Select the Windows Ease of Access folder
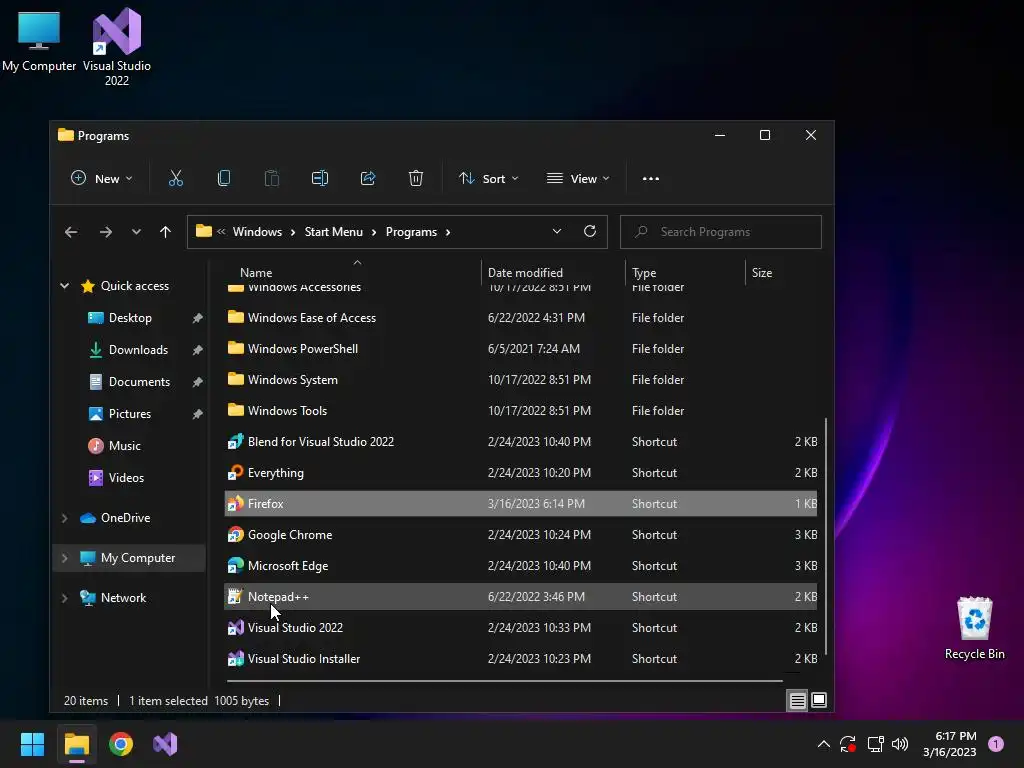The image size is (1024, 768). (520, 317)
